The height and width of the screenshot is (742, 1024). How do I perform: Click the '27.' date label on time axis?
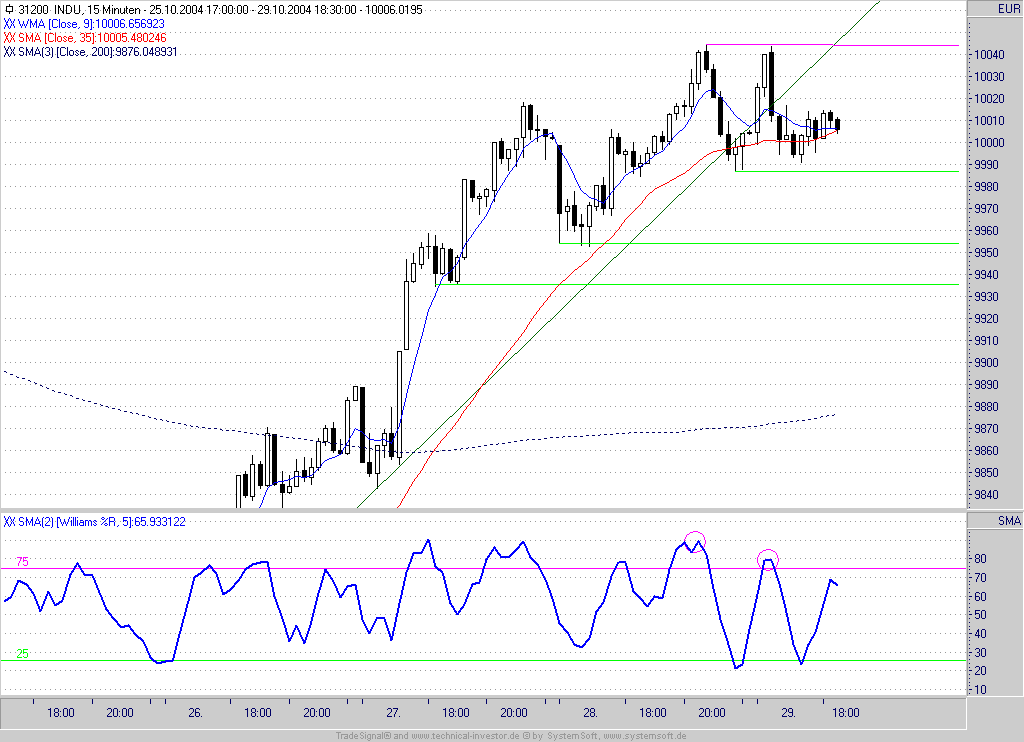tap(393, 713)
